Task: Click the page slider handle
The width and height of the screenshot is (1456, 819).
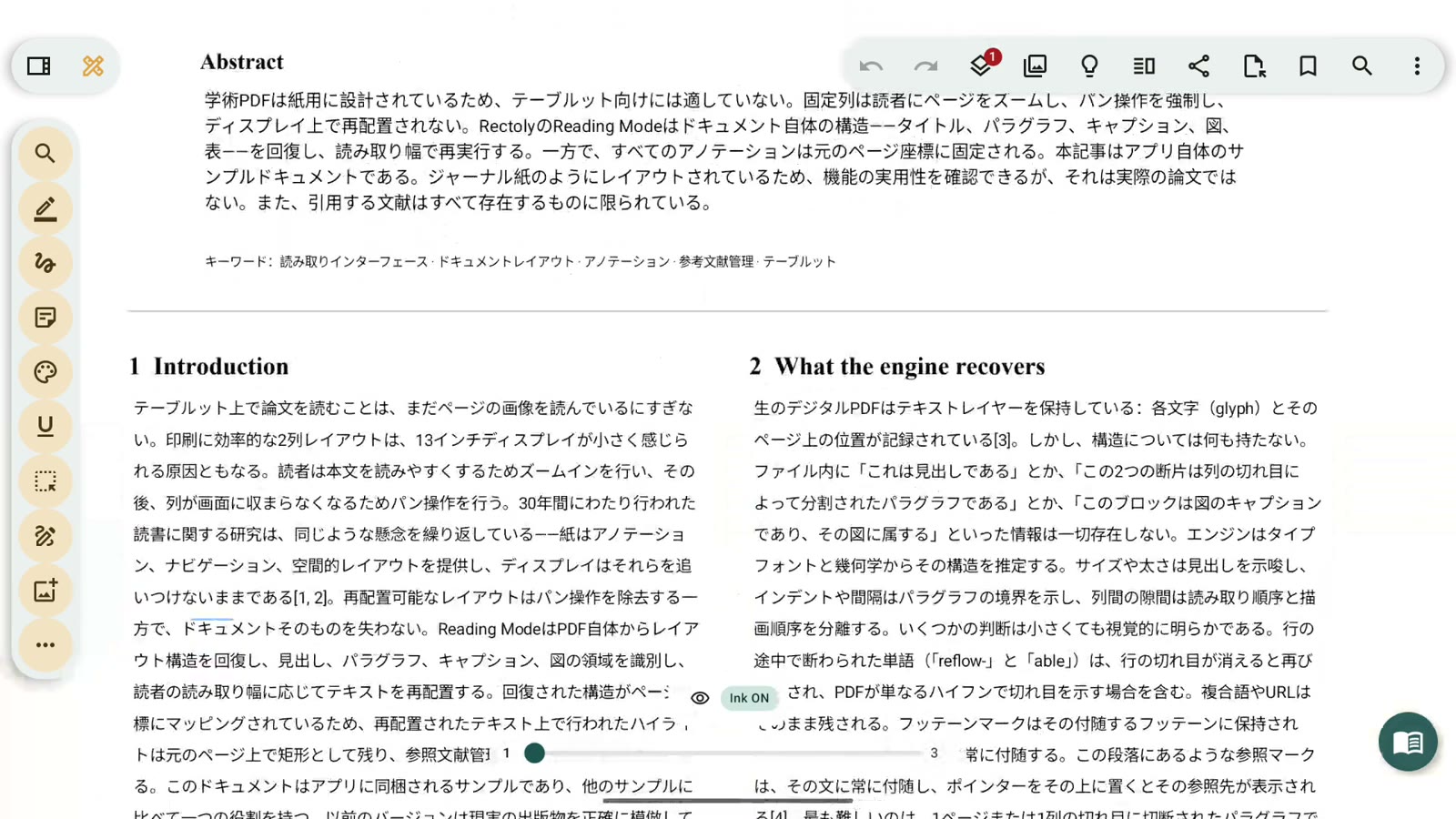Action: point(535,753)
